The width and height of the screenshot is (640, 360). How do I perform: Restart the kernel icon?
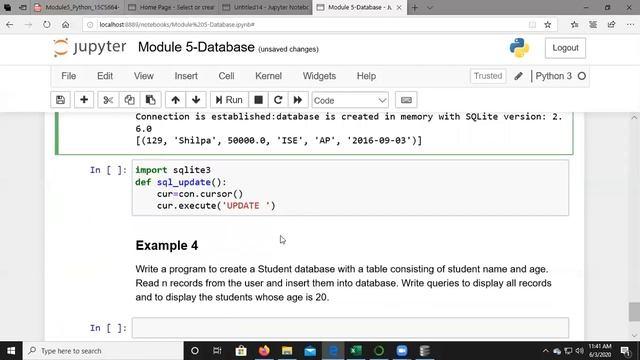coord(278,100)
